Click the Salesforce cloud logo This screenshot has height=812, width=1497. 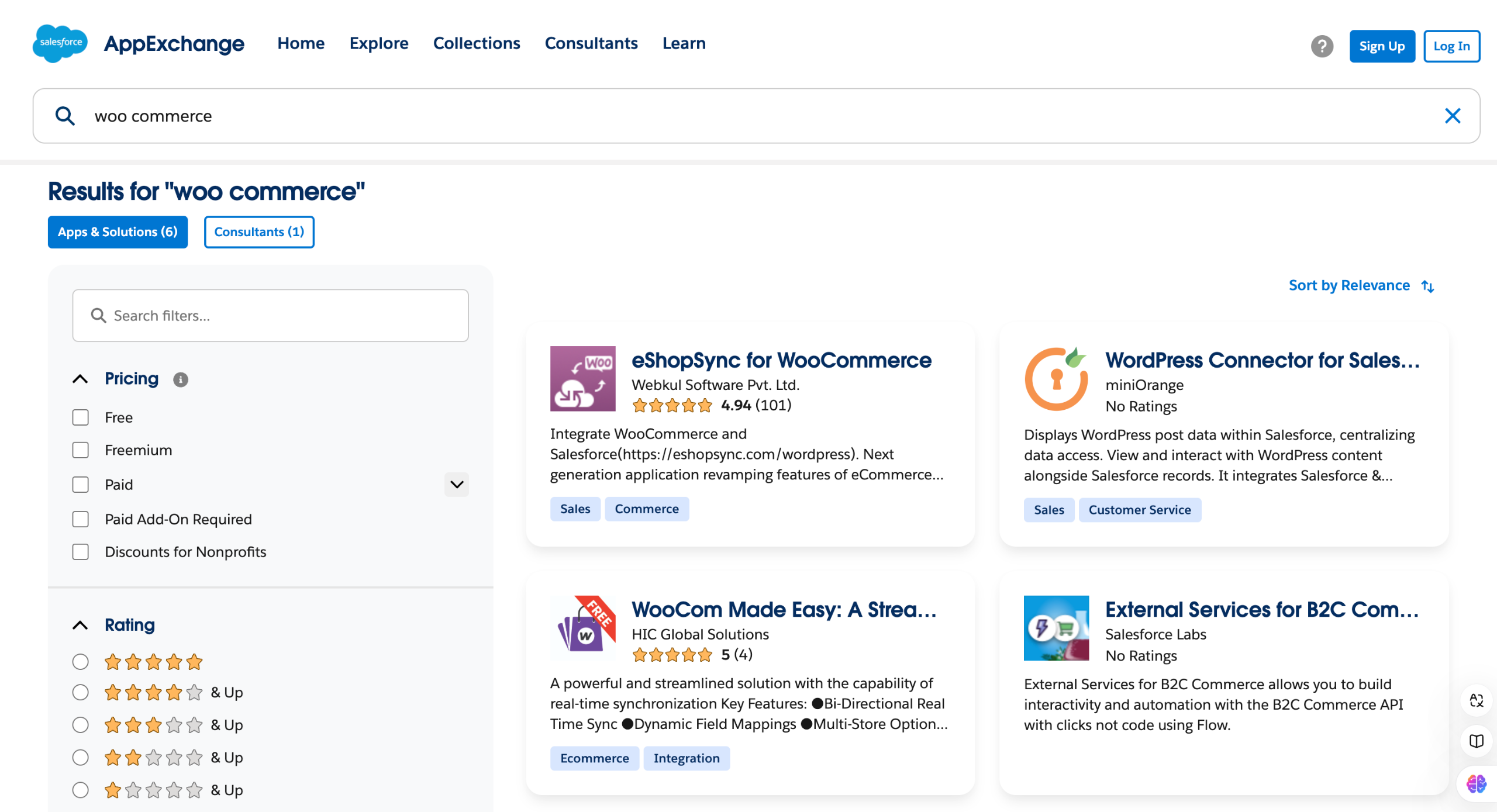tap(60, 43)
